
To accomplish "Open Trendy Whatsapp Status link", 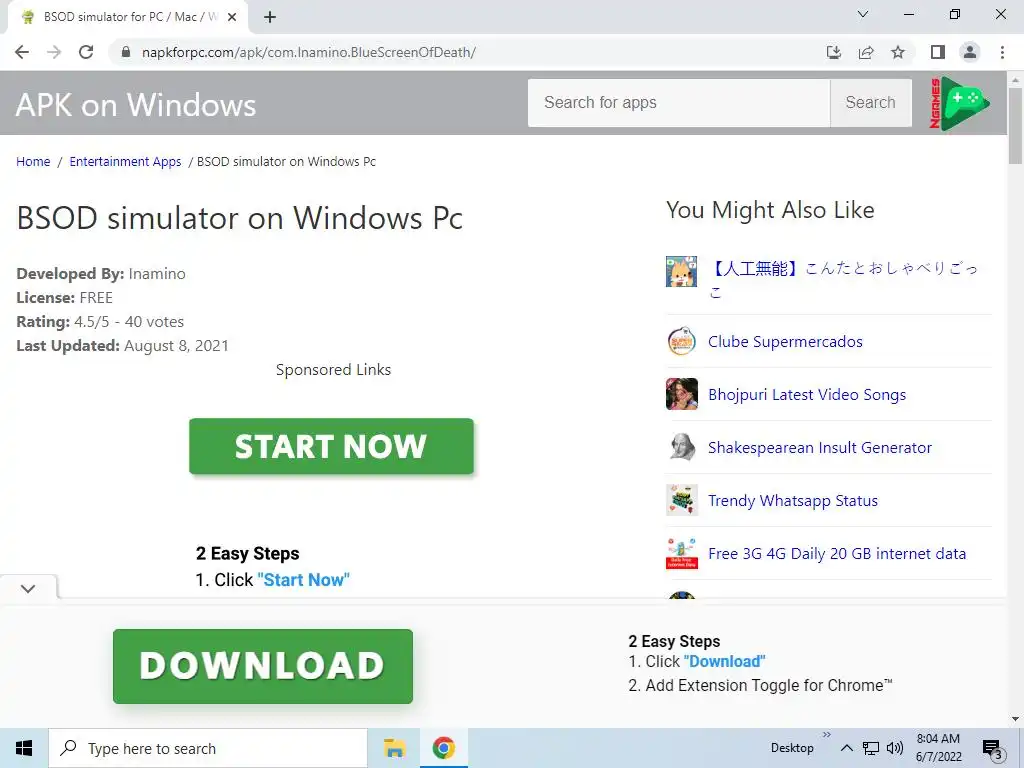I will (x=793, y=500).
